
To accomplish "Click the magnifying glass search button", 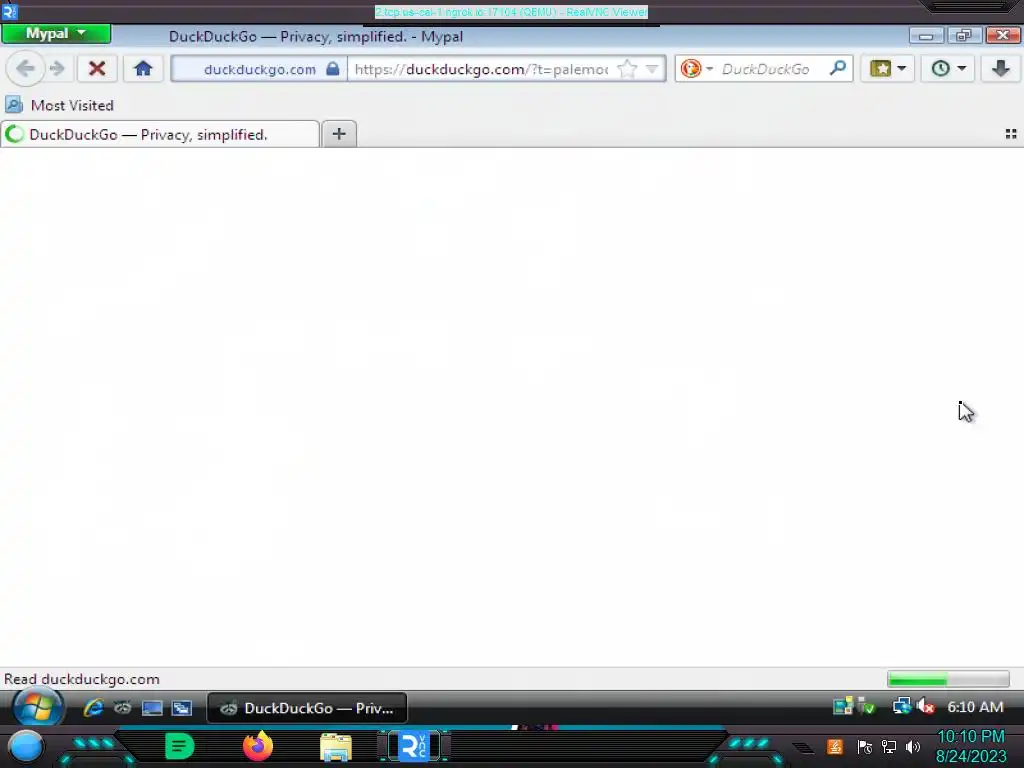I will pyautogui.click(x=838, y=68).
